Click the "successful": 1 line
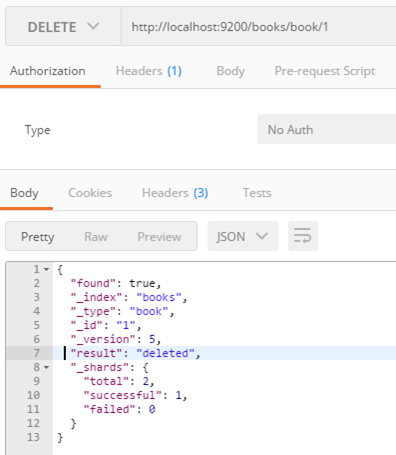 pyautogui.click(x=135, y=395)
